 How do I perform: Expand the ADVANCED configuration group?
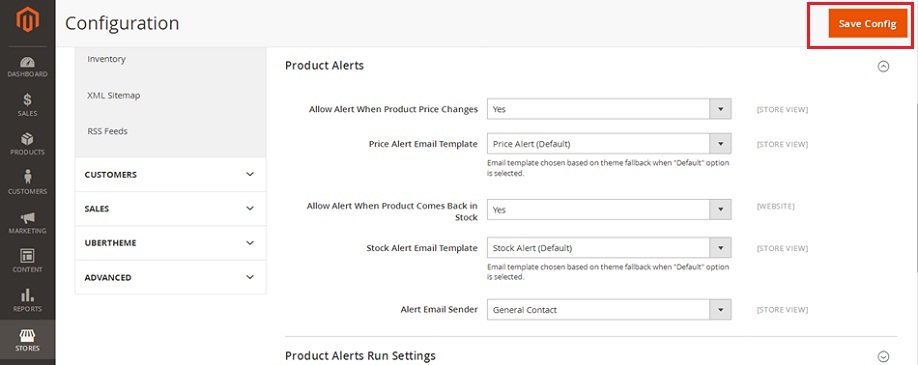[x=170, y=277]
